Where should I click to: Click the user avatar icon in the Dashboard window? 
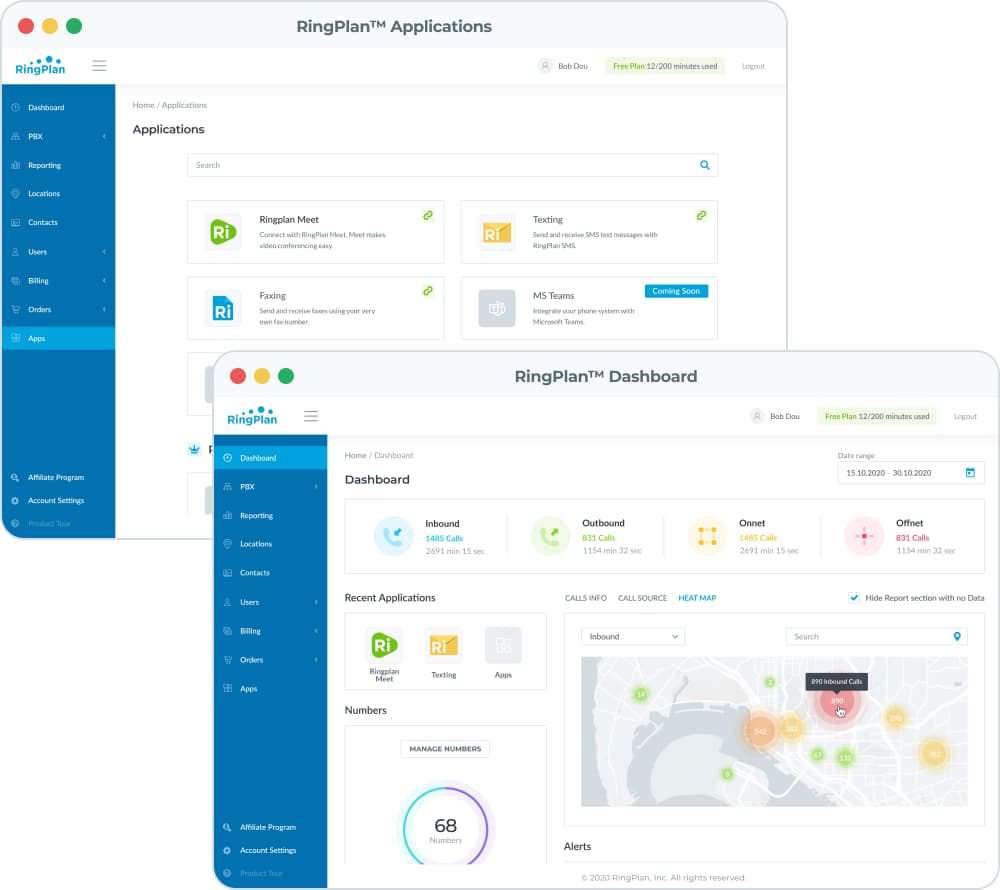pyautogui.click(x=756, y=416)
